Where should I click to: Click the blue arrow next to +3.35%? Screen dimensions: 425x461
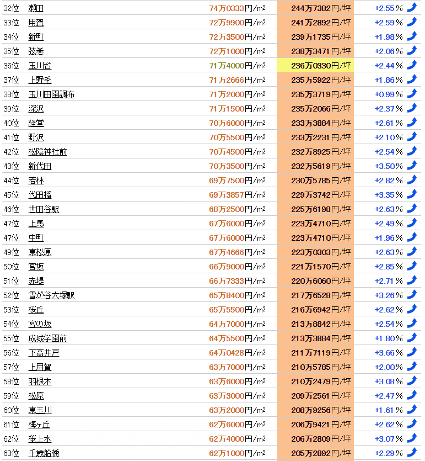click(x=412, y=194)
